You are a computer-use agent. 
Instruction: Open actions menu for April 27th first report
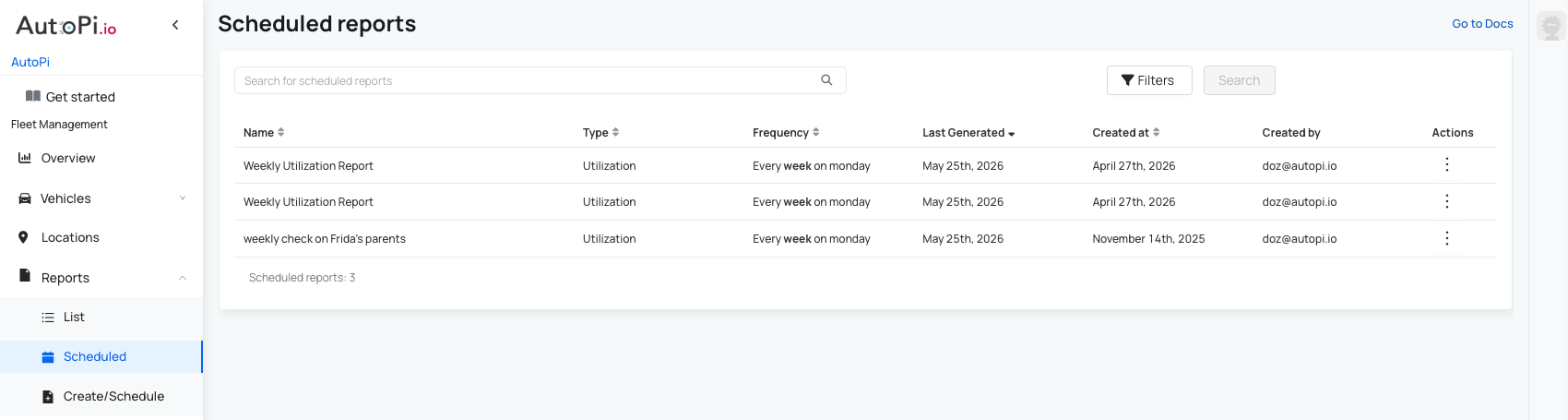point(1447,164)
